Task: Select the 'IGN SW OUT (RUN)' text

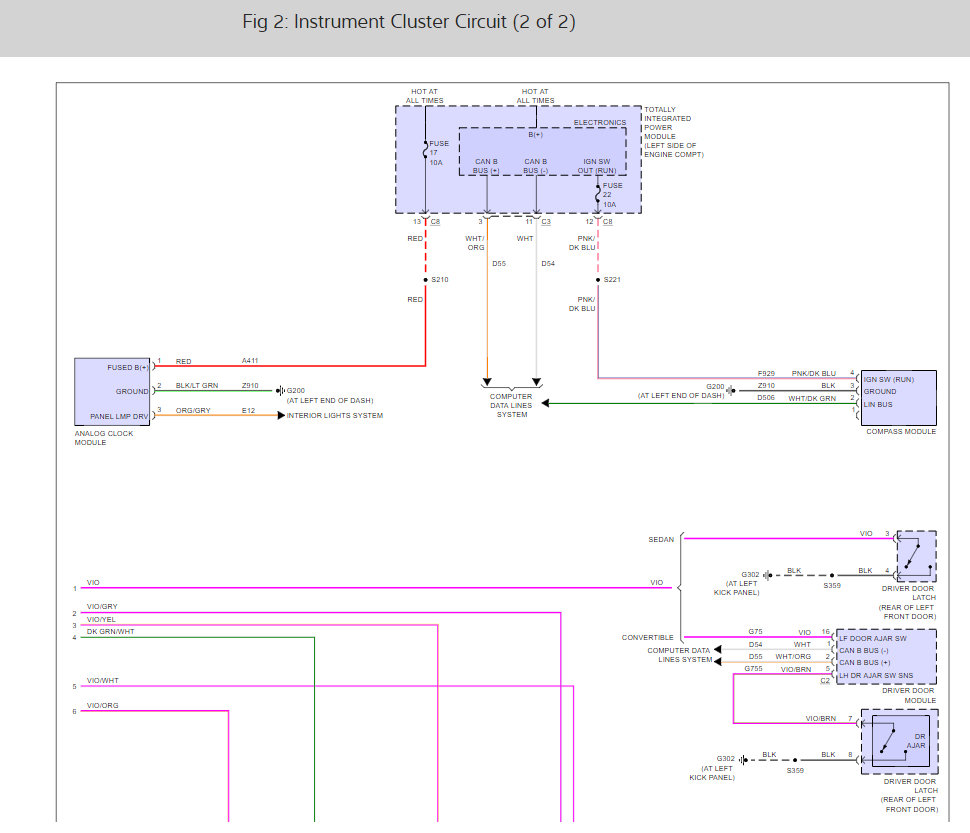Action: tap(596, 166)
